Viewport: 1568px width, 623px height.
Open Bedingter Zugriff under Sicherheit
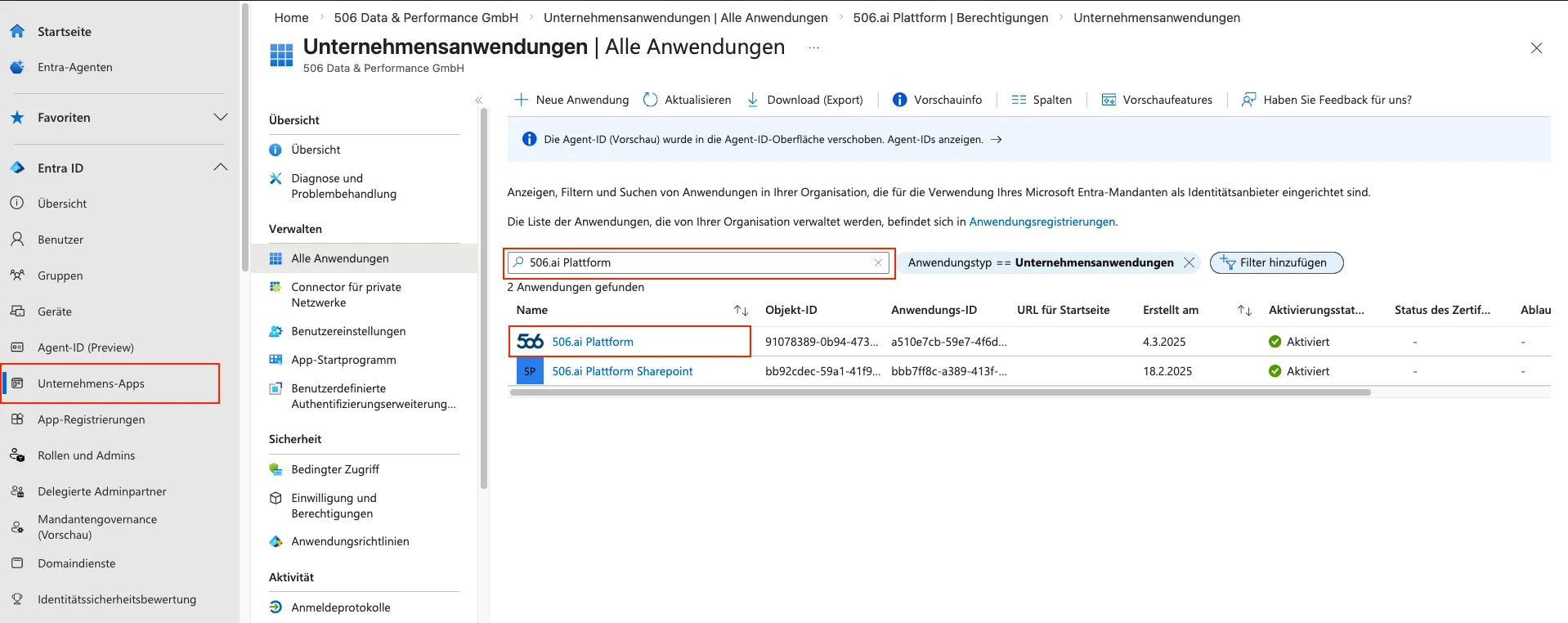335,469
